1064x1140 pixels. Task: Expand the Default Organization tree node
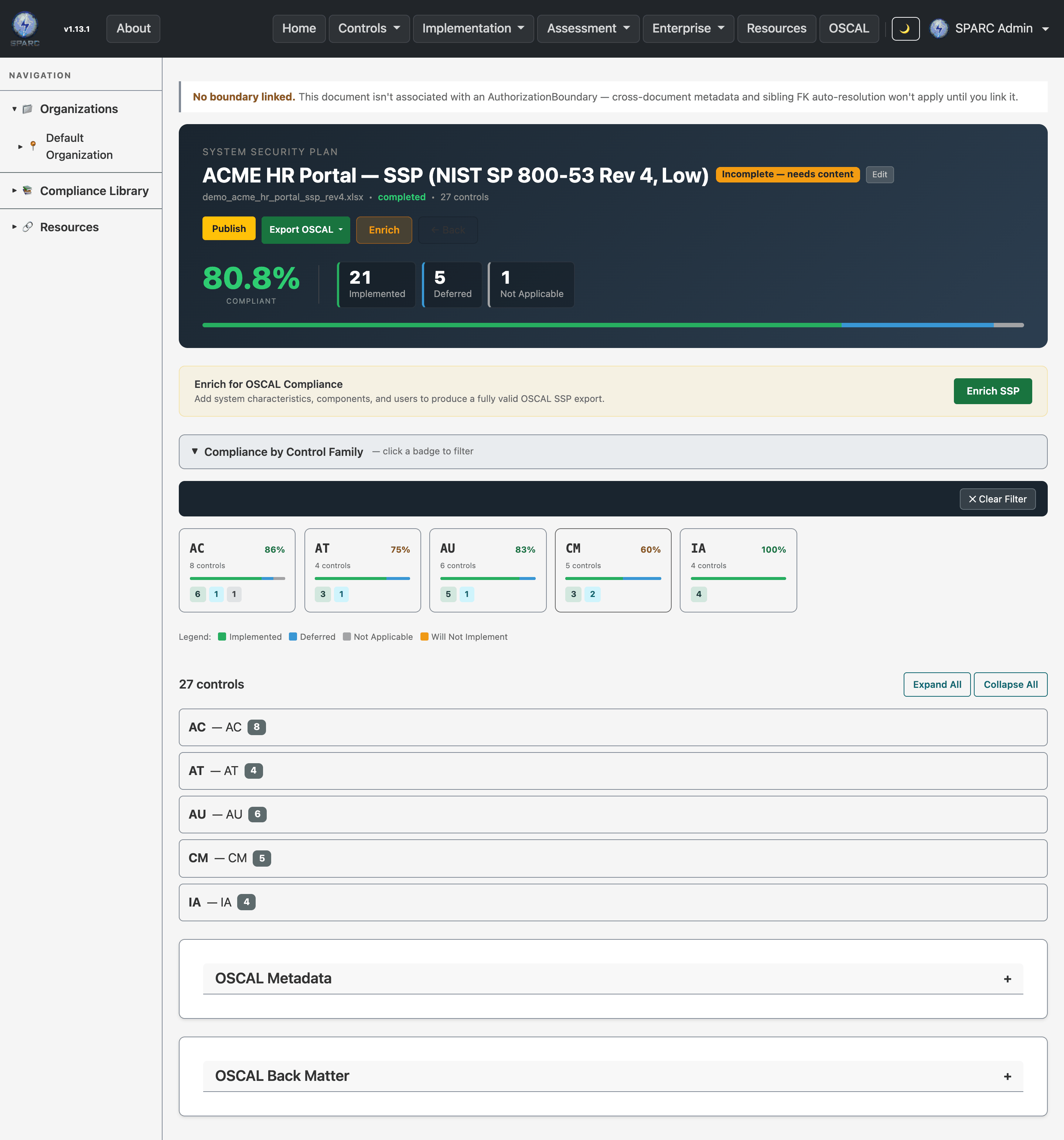coord(20,147)
